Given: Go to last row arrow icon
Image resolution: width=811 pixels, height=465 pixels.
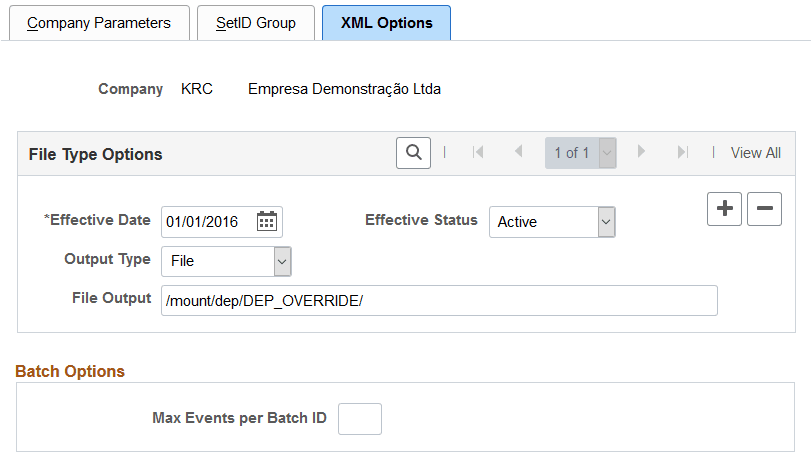Looking at the screenshot, I should 682,153.
